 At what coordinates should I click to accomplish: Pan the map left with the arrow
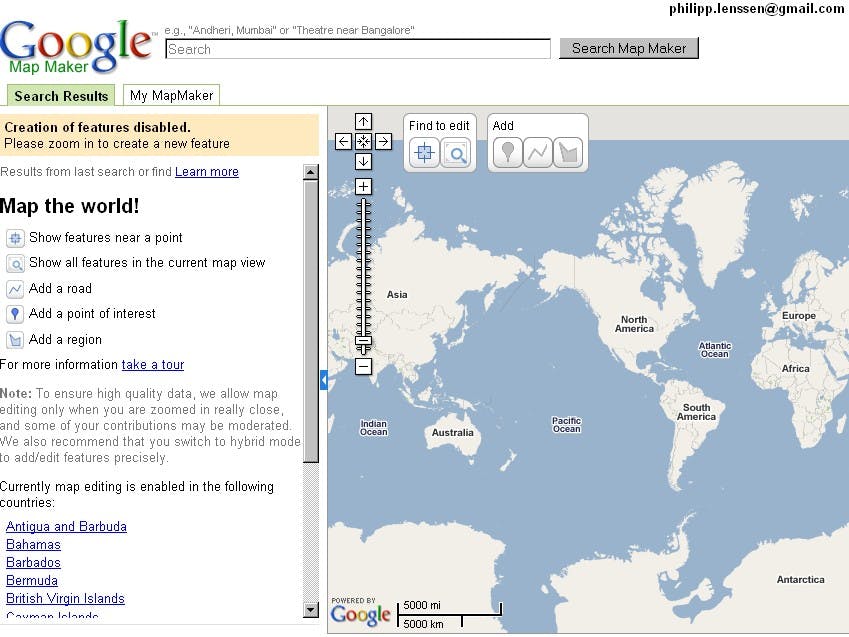[x=343, y=141]
